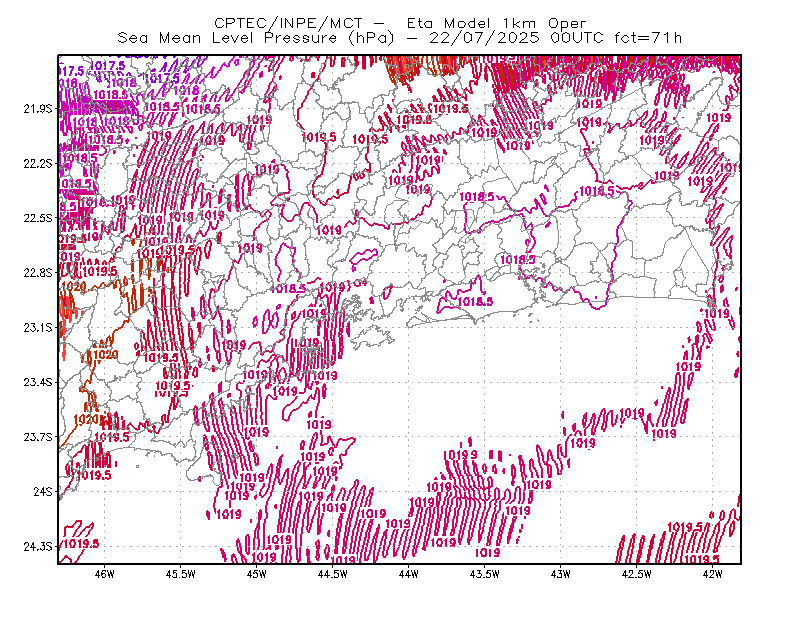800x618 pixels.
Task: Click the "45W" longitude axis label
Action: point(257,574)
